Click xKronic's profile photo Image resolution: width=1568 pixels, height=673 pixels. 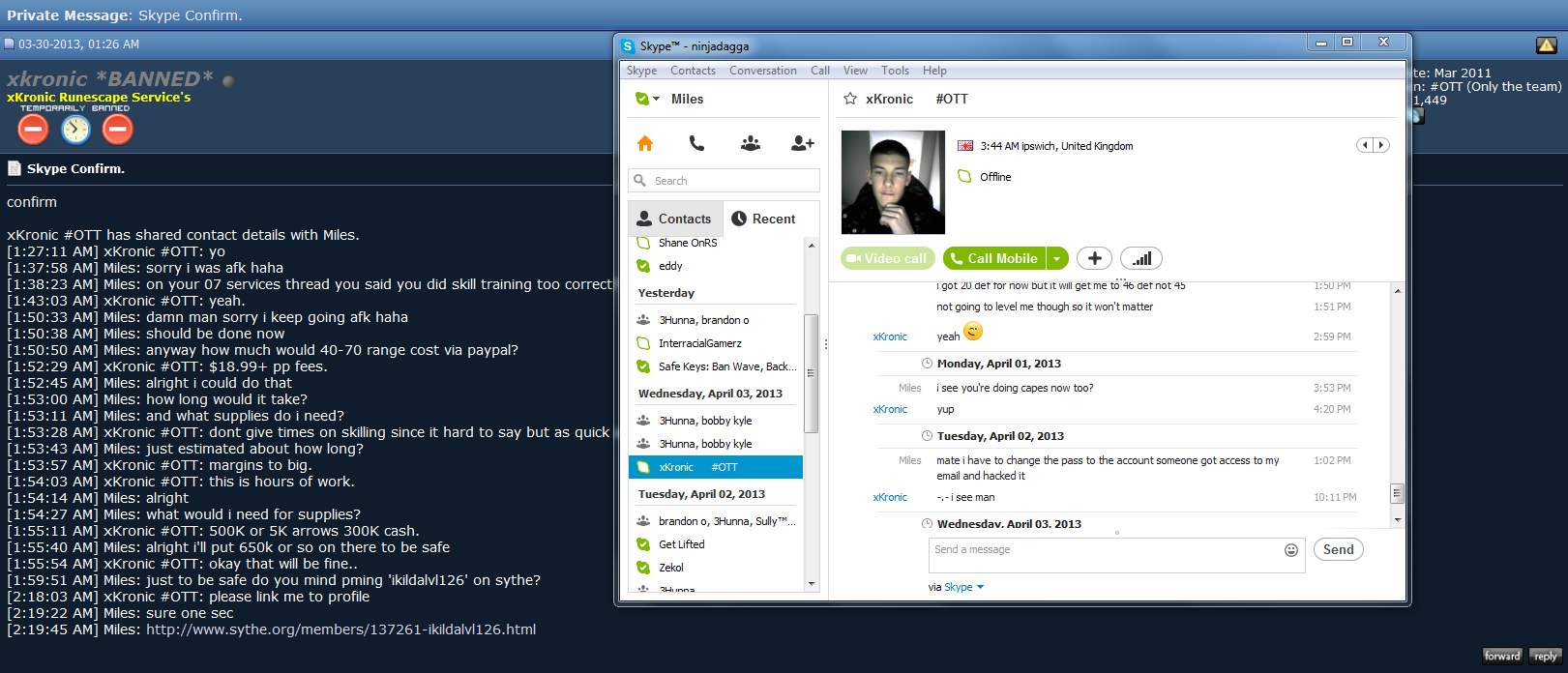coord(893,183)
